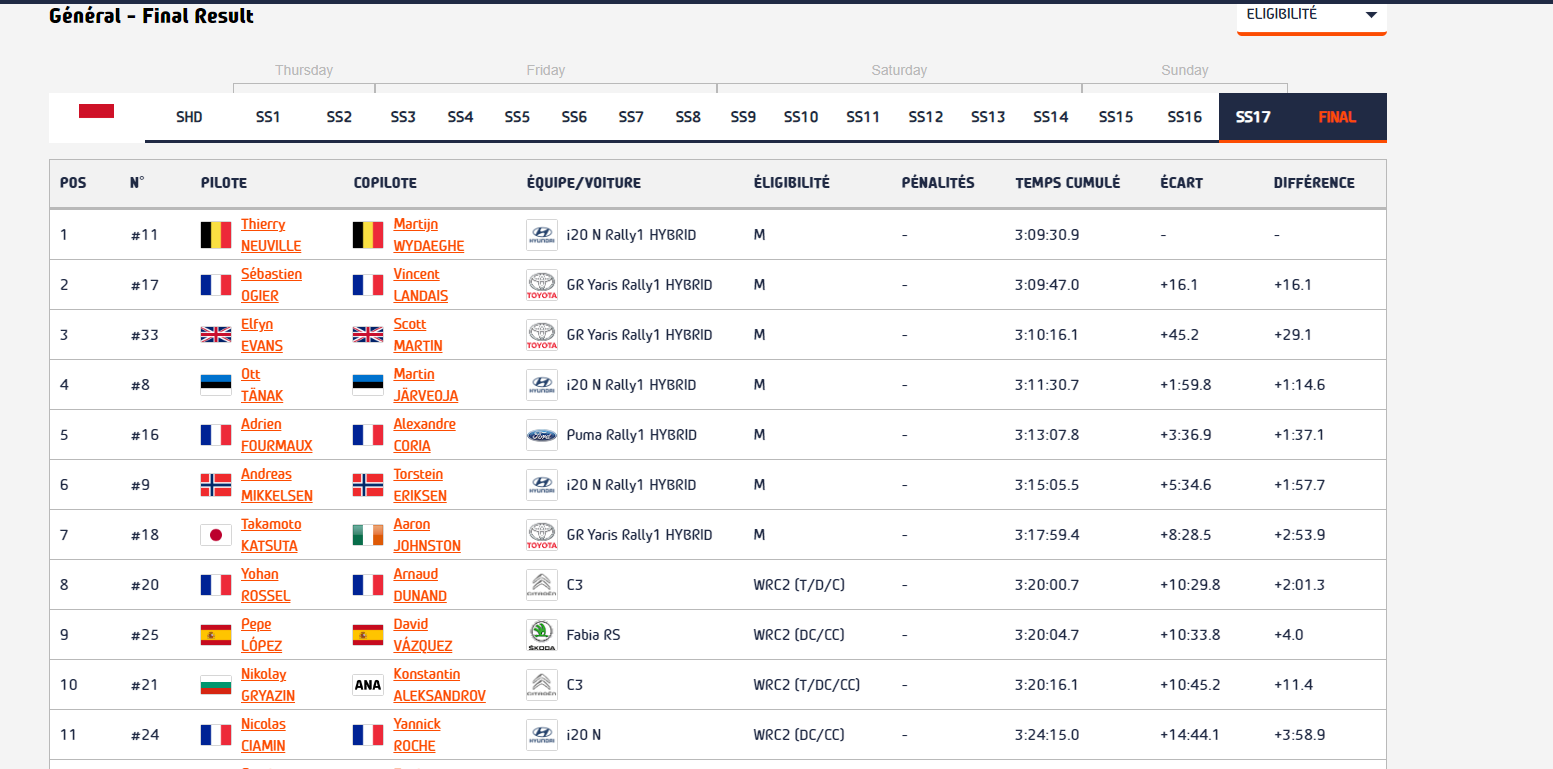Select the SHD stage tab
Image resolution: width=1553 pixels, height=769 pixels.
click(189, 117)
